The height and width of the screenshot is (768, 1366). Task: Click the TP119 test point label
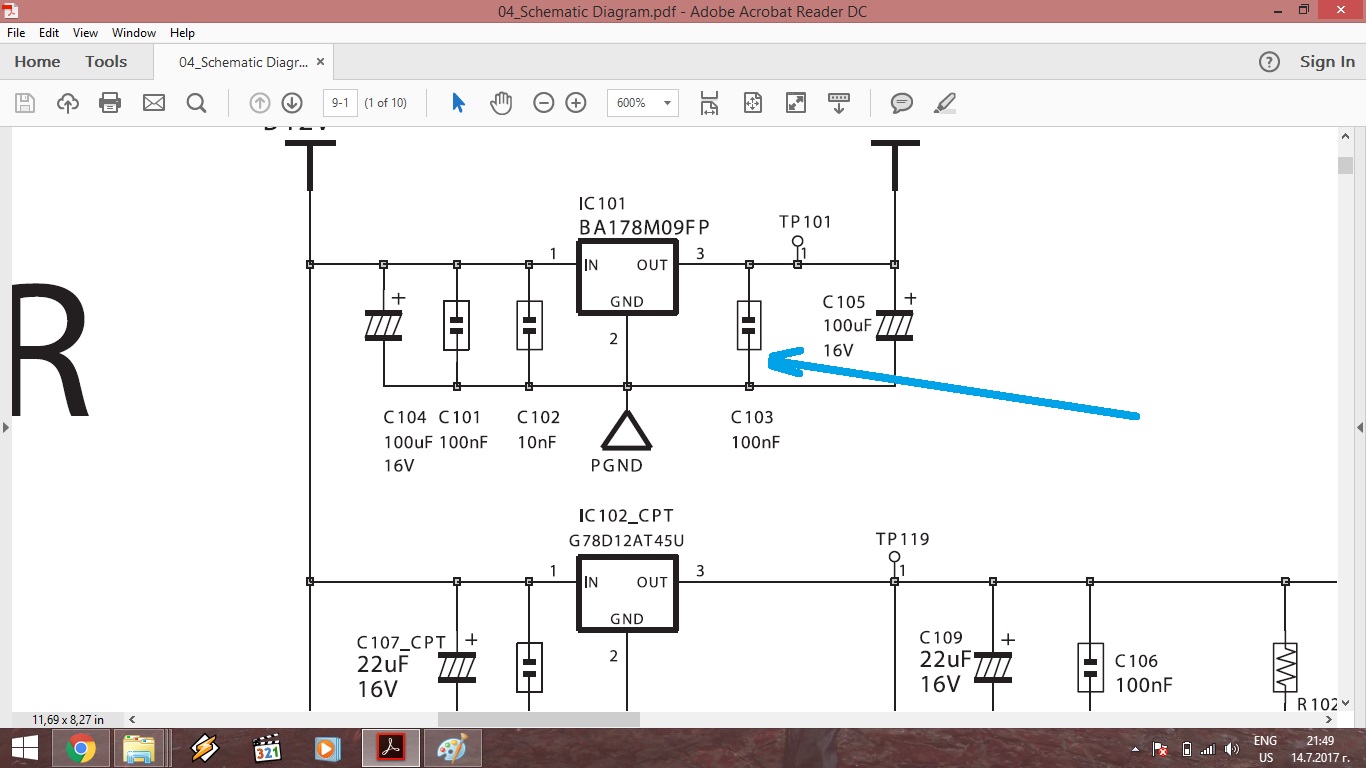903,539
